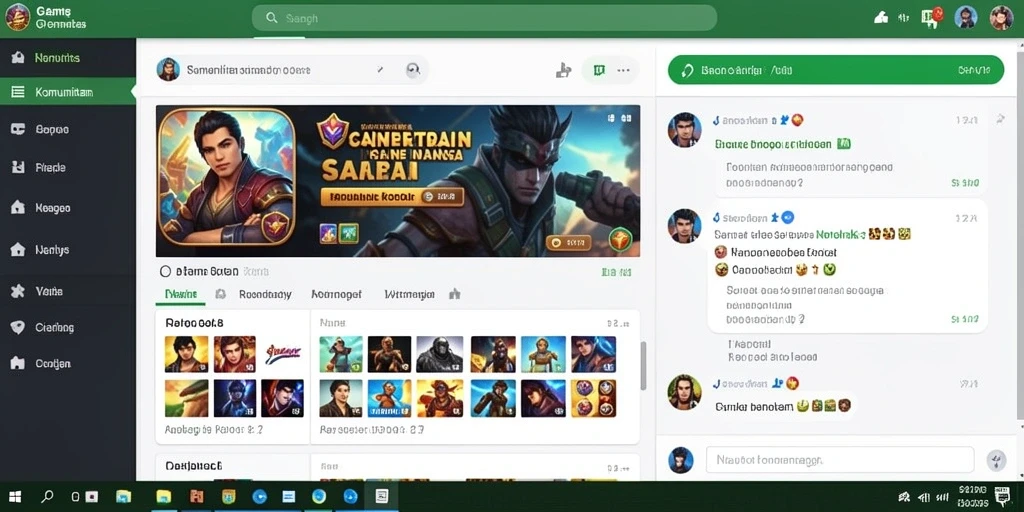Open the notification center in the system tray
Image resolution: width=1024 pixels, height=512 pixels.
pyautogui.click(x=1002, y=495)
